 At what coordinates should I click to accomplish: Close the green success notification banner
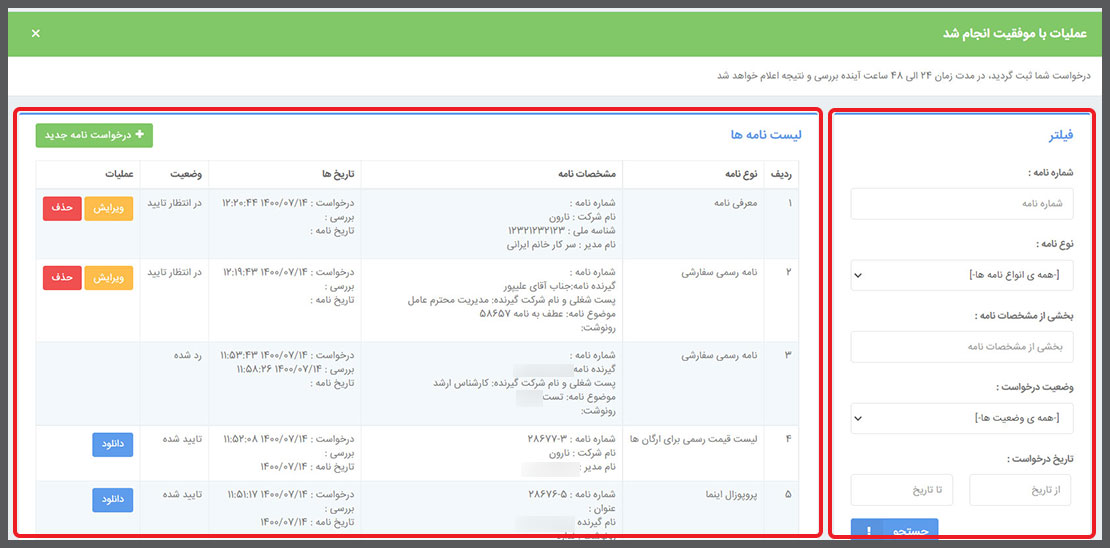[x=36, y=33]
